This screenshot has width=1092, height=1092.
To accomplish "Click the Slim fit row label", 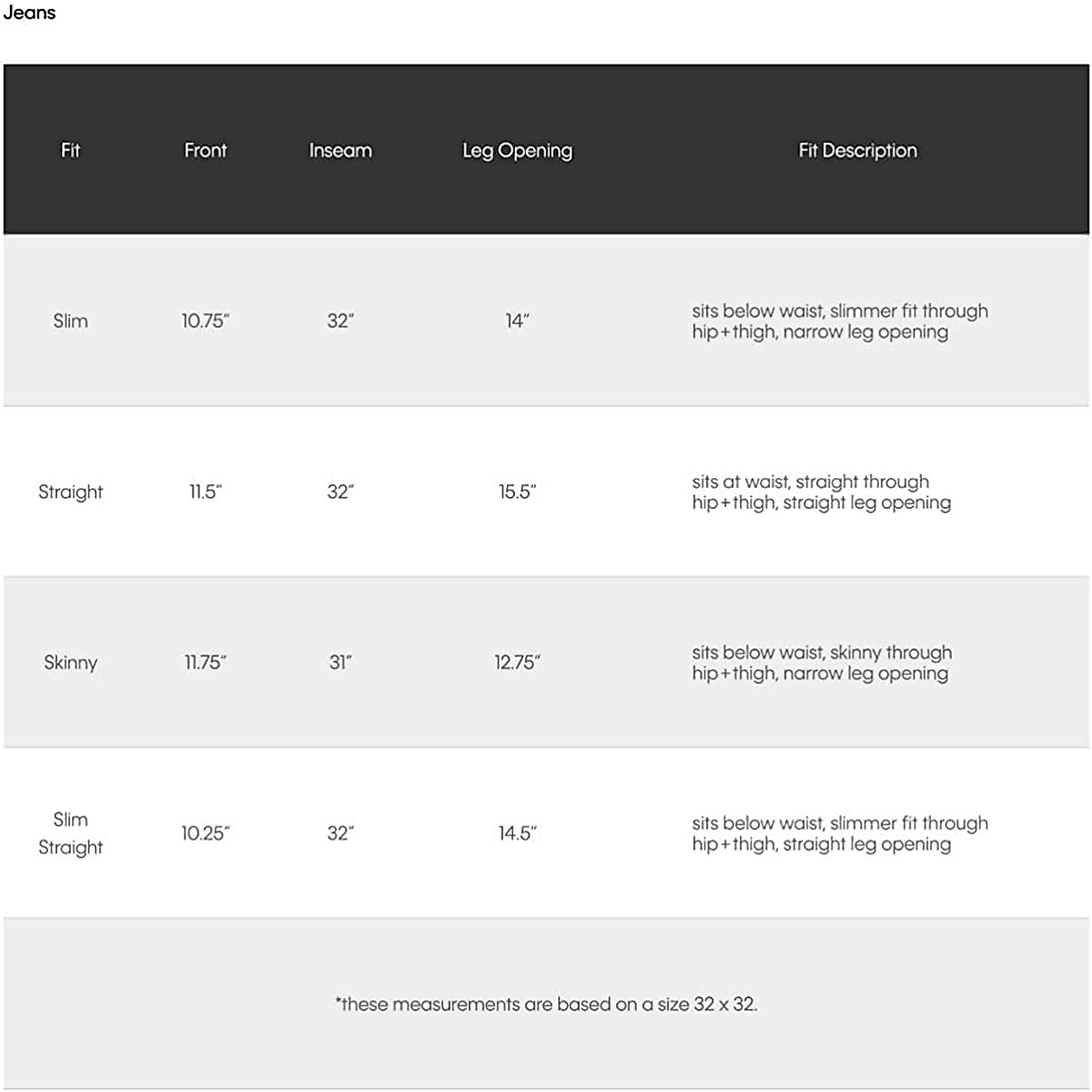I will [70, 321].
